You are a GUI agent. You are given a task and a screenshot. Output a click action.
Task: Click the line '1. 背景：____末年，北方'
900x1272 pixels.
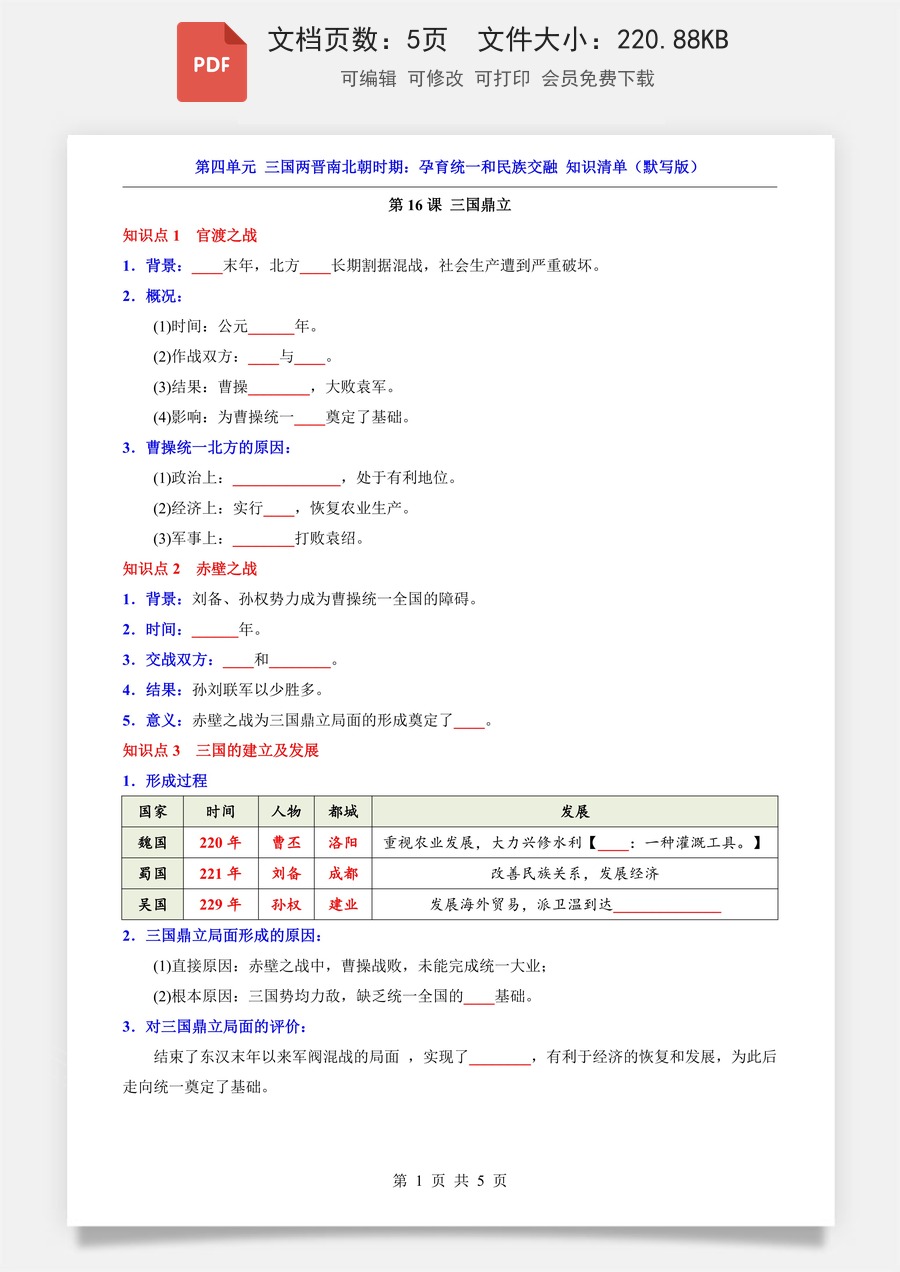tap(363, 266)
